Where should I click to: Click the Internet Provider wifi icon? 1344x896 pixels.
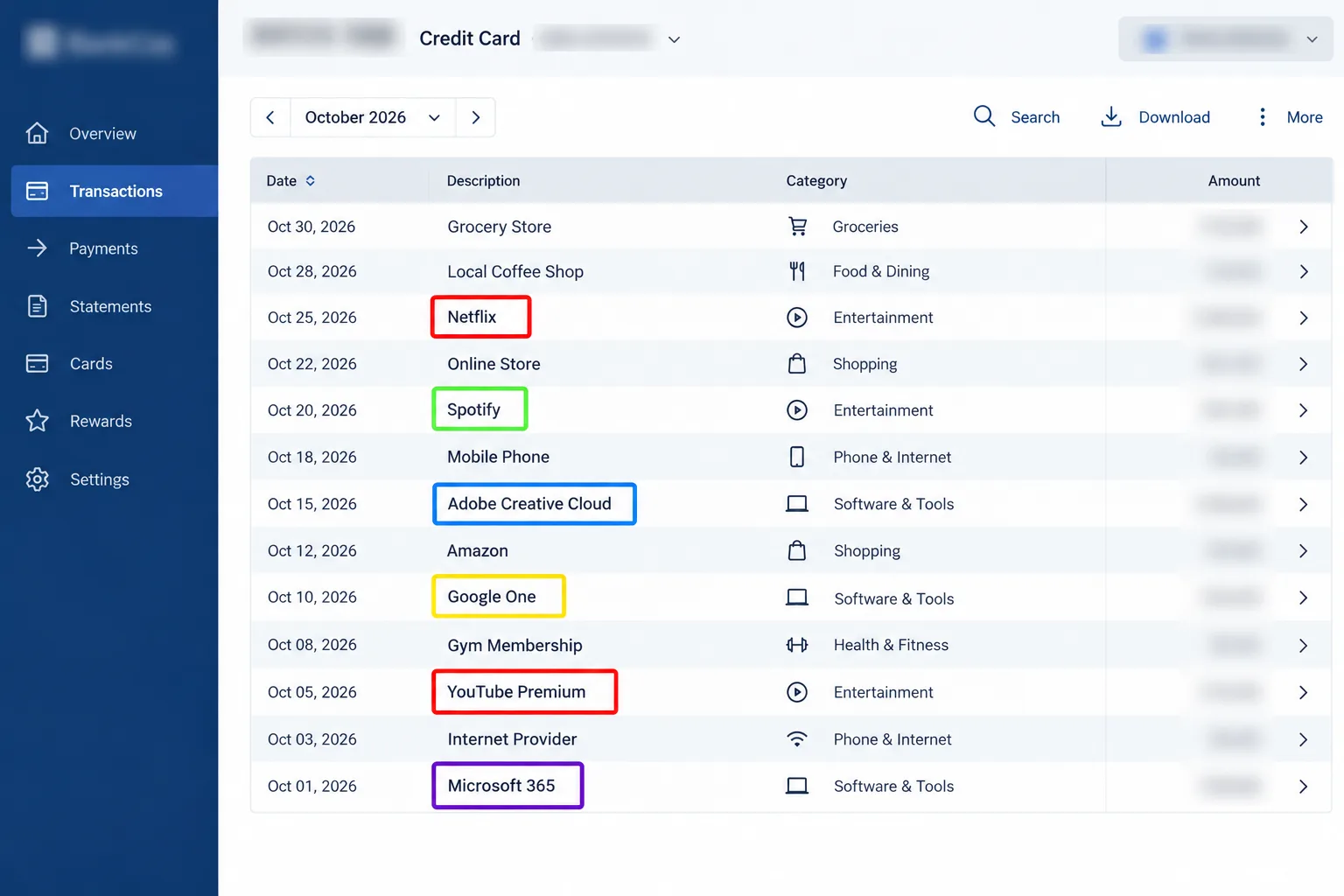pos(797,739)
